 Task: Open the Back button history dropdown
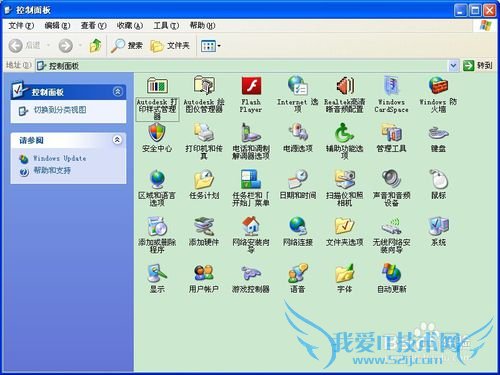click(49, 45)
